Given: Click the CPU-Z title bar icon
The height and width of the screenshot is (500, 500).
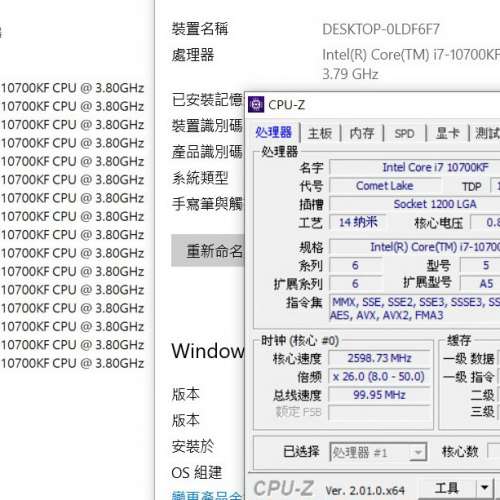Looking at the screenshot, I should tap(256, 105).
